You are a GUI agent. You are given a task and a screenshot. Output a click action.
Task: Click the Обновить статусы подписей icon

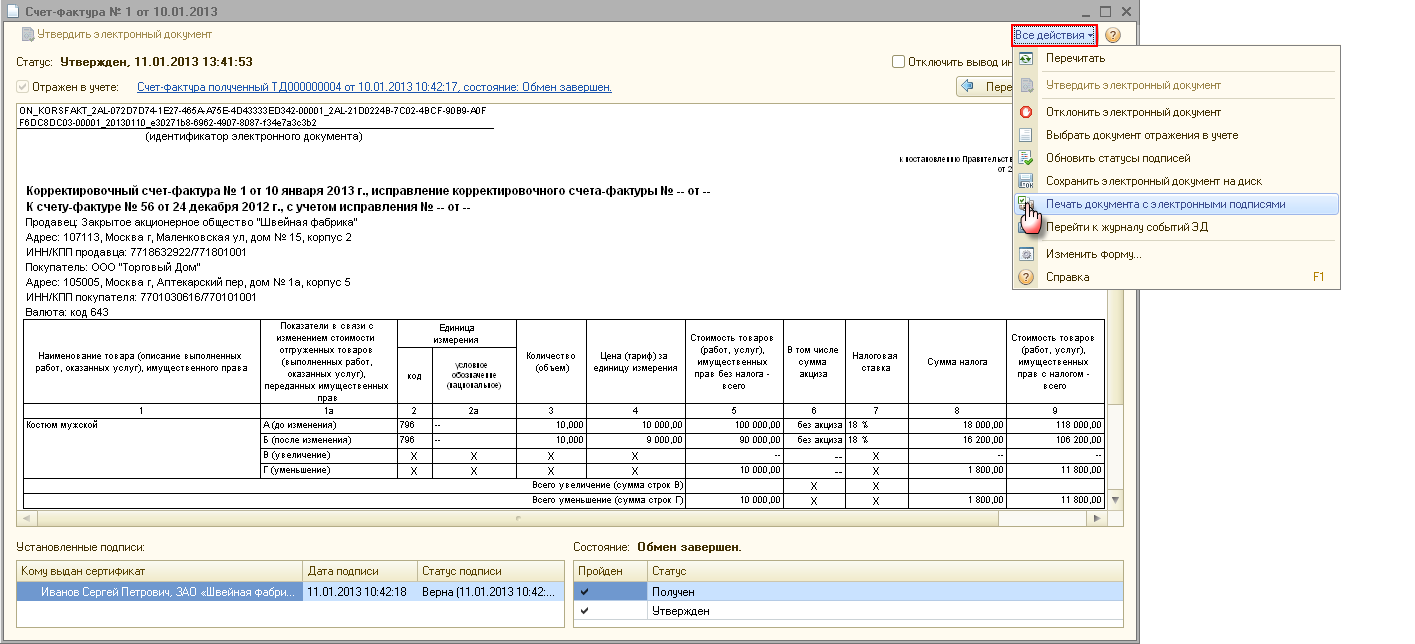[x=1025, y=158]
